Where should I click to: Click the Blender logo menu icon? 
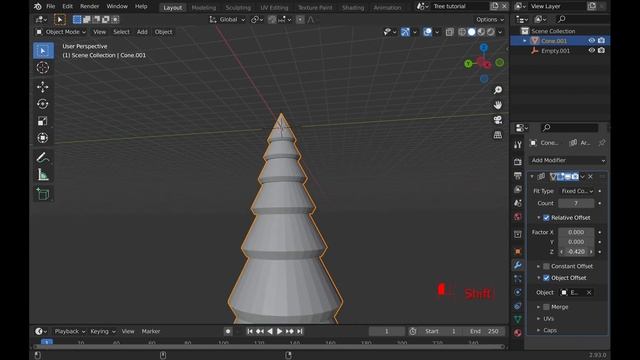coord(38,7)
